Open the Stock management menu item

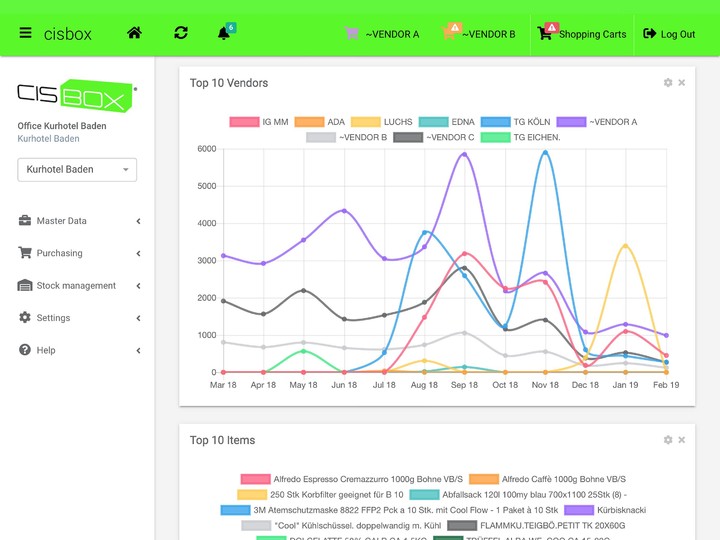click(x=77, y=286)
